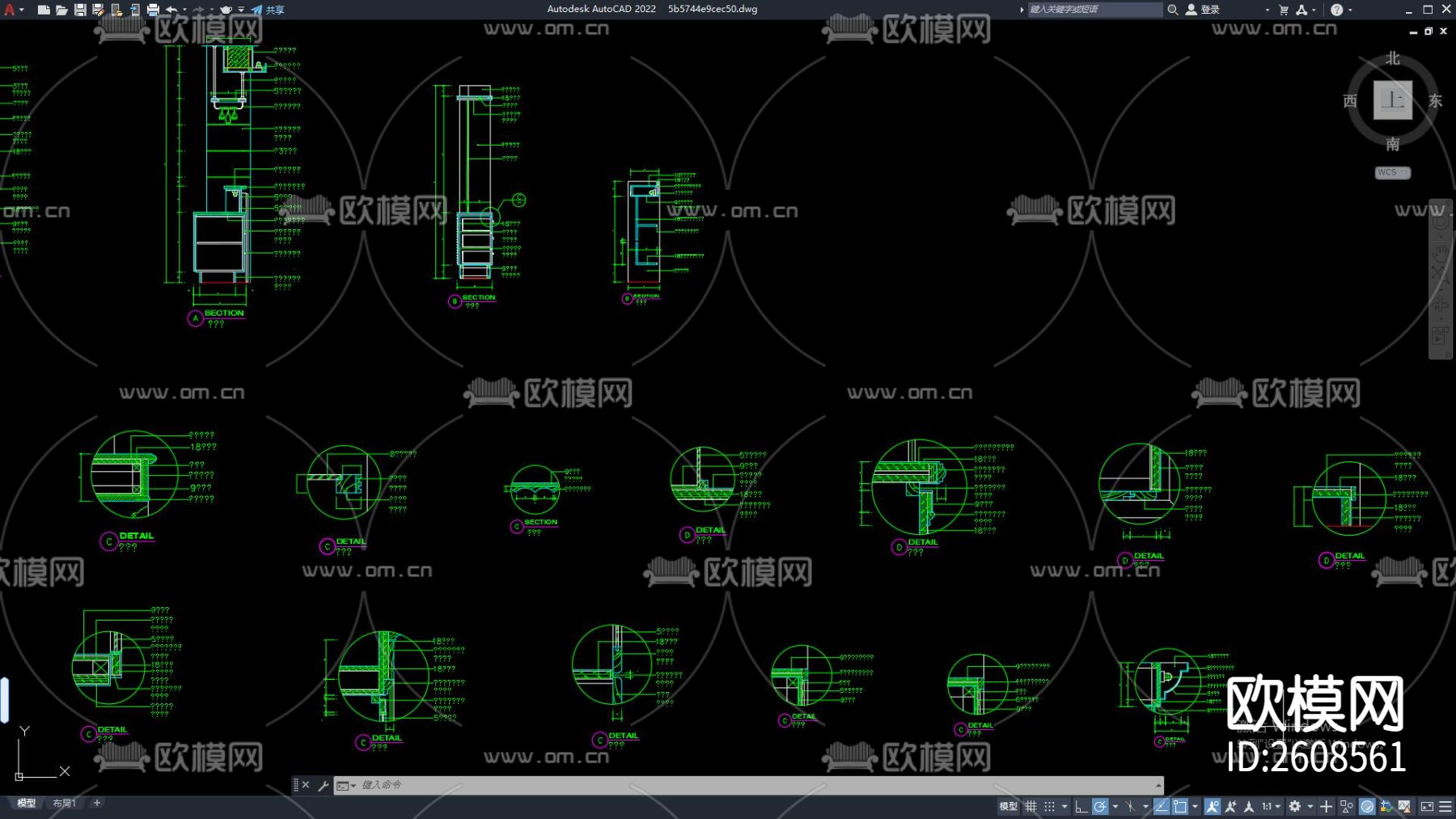
Task: Create a new drawing with the New icon
Action: tap(44, 10)
